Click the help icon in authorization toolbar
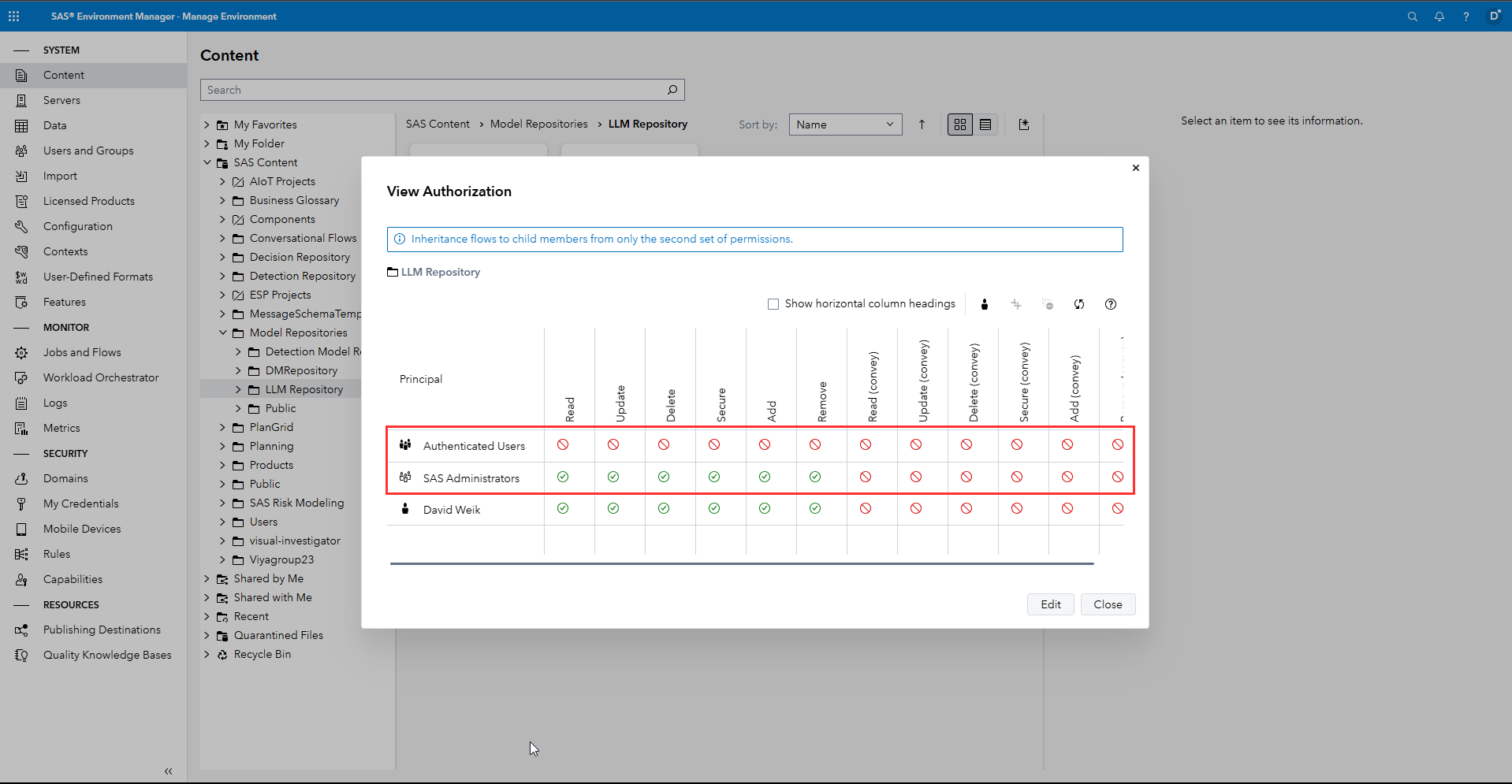 (x=1110, y=304)
